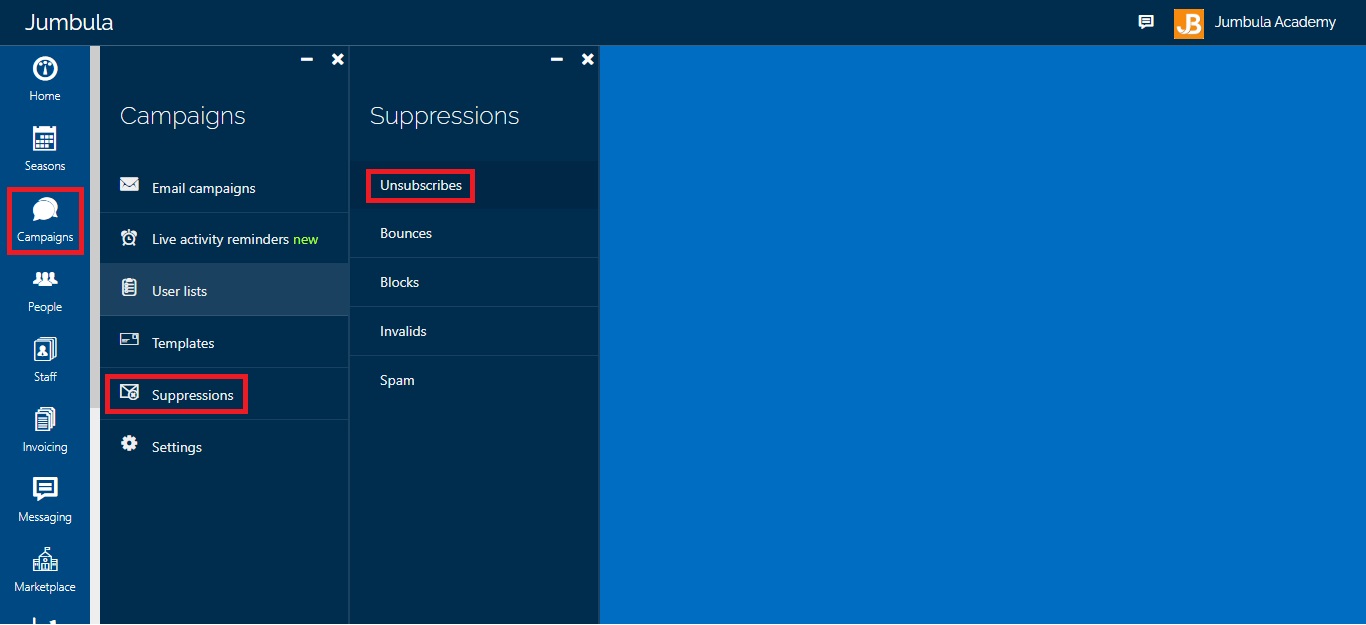1366x625 pixels.
Task: Open Live activity reminders item
Action: click(x=224, y=239)
